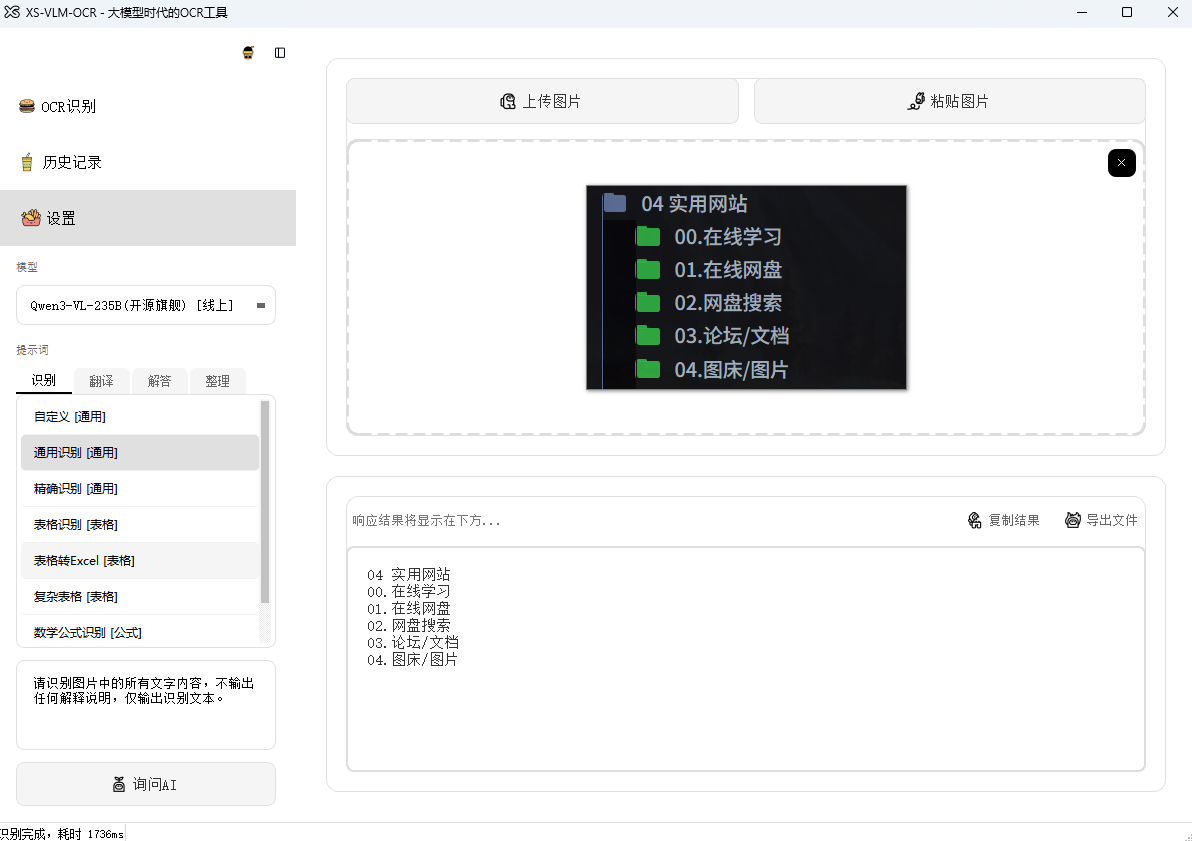1192x841 pixels.
Task: Click the prompt list scrollbar
Action: point(265,502)
